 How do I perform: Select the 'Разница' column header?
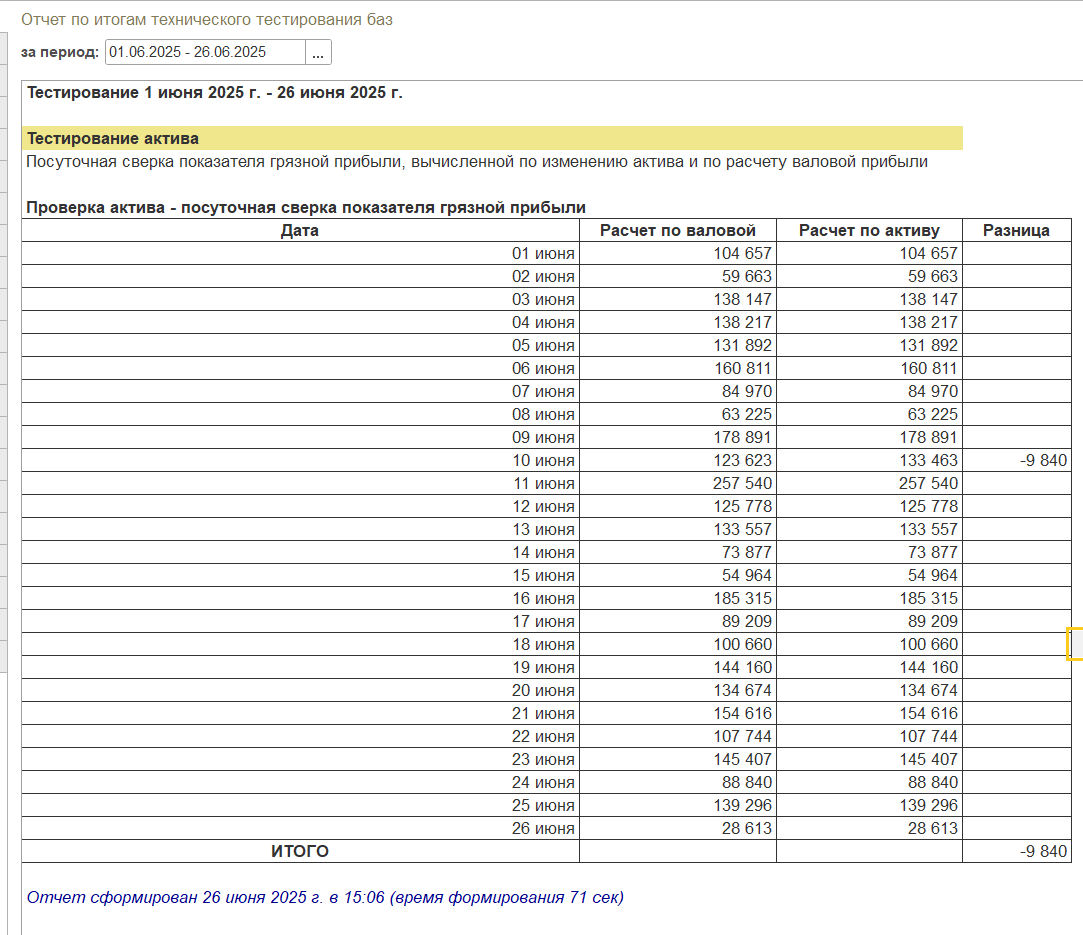(x=1017, y=231)
